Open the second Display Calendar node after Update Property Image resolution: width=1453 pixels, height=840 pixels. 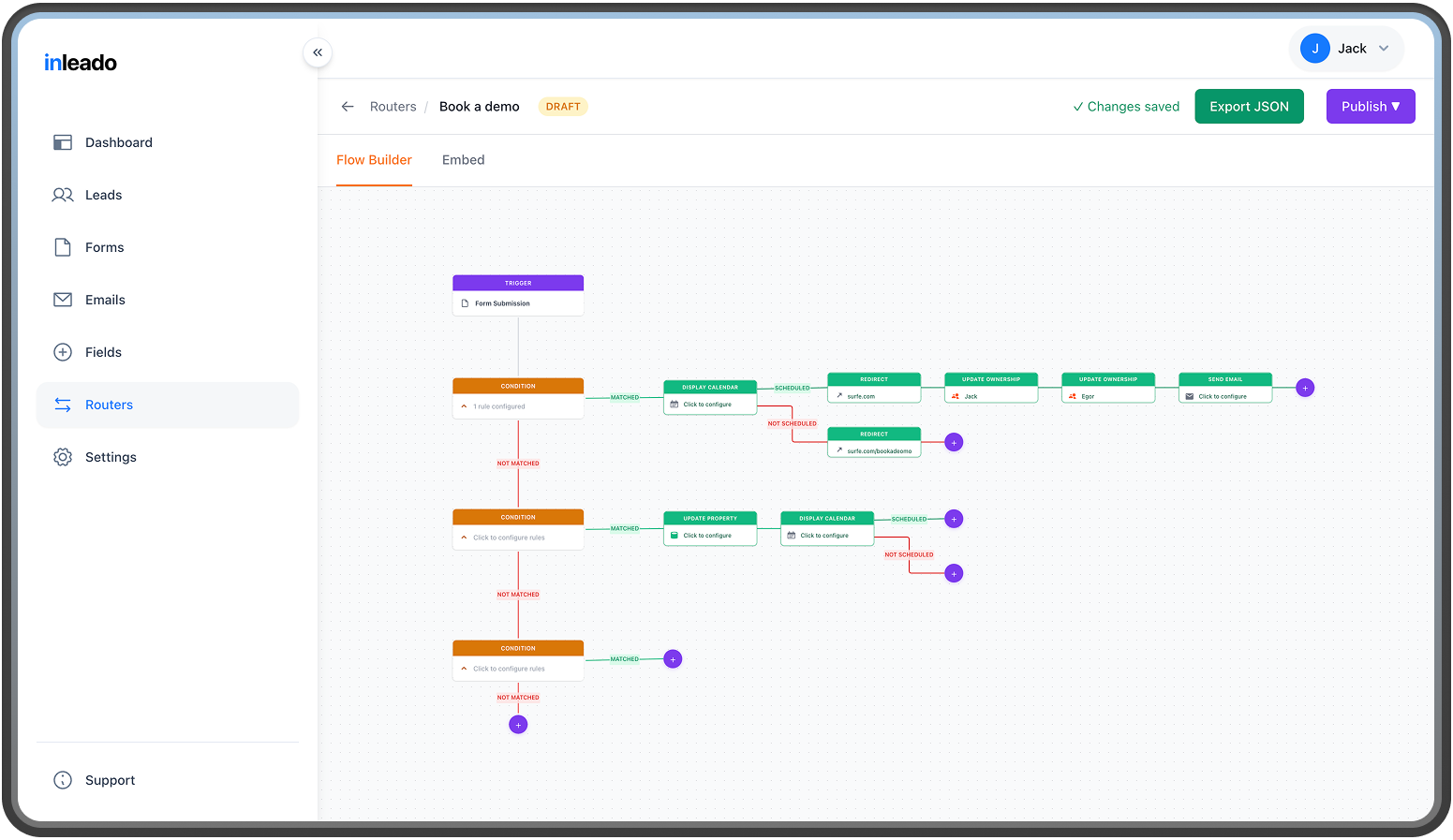coord(827,528)
